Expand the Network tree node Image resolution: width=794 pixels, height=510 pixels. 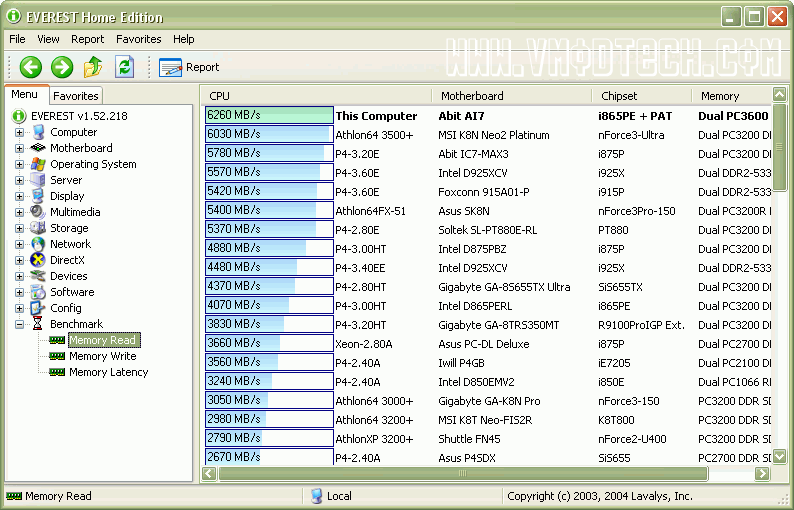pyautogui.click(x=19, y=244)
